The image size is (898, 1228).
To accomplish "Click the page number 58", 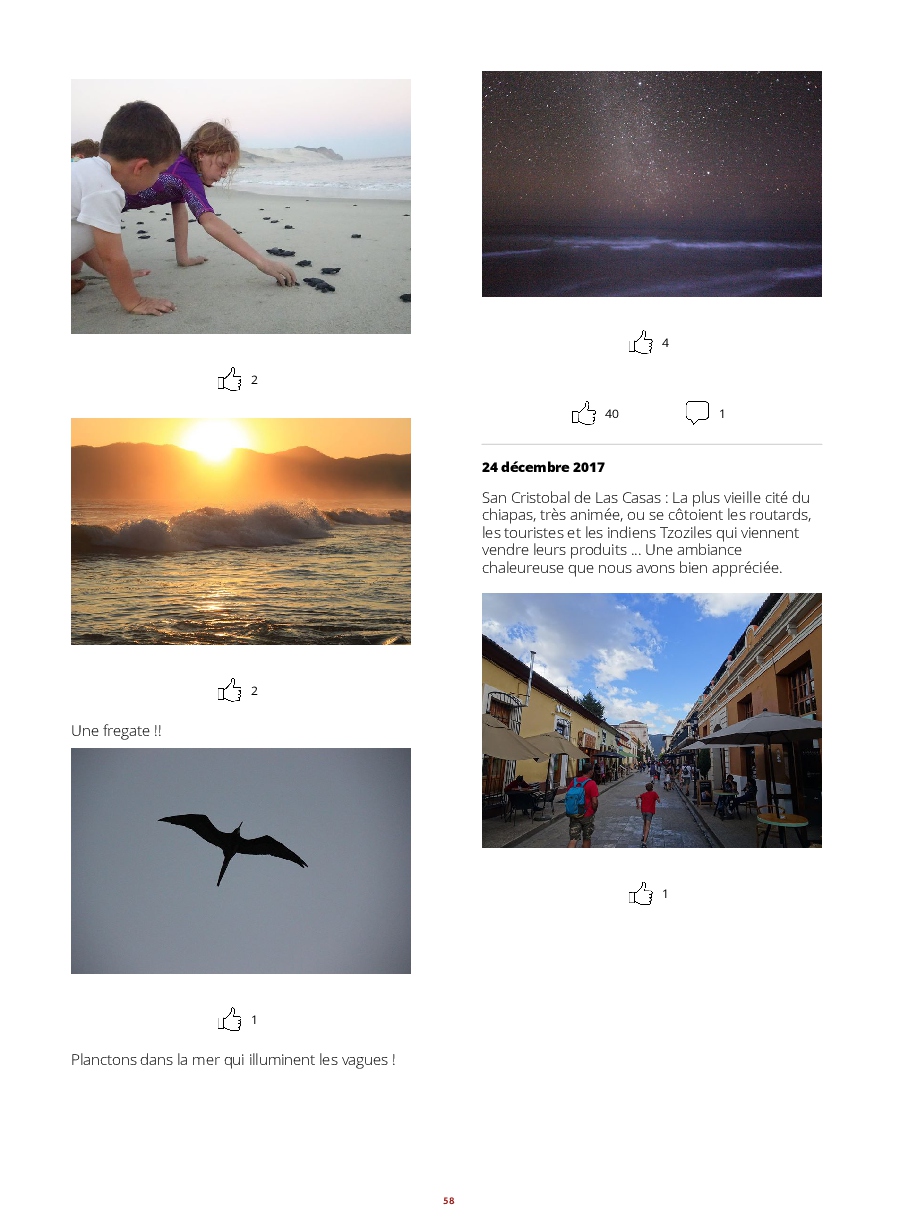I will [x=449, y=1200].
